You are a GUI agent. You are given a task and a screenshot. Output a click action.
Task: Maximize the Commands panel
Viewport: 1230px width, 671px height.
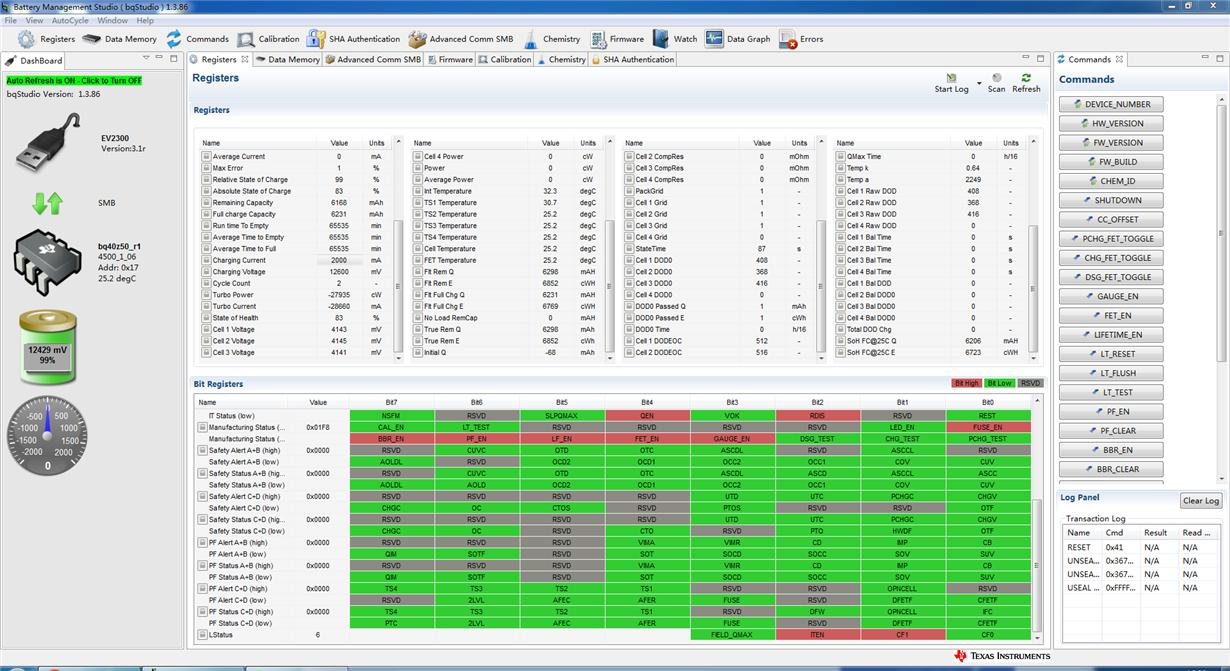[1219, 59]
